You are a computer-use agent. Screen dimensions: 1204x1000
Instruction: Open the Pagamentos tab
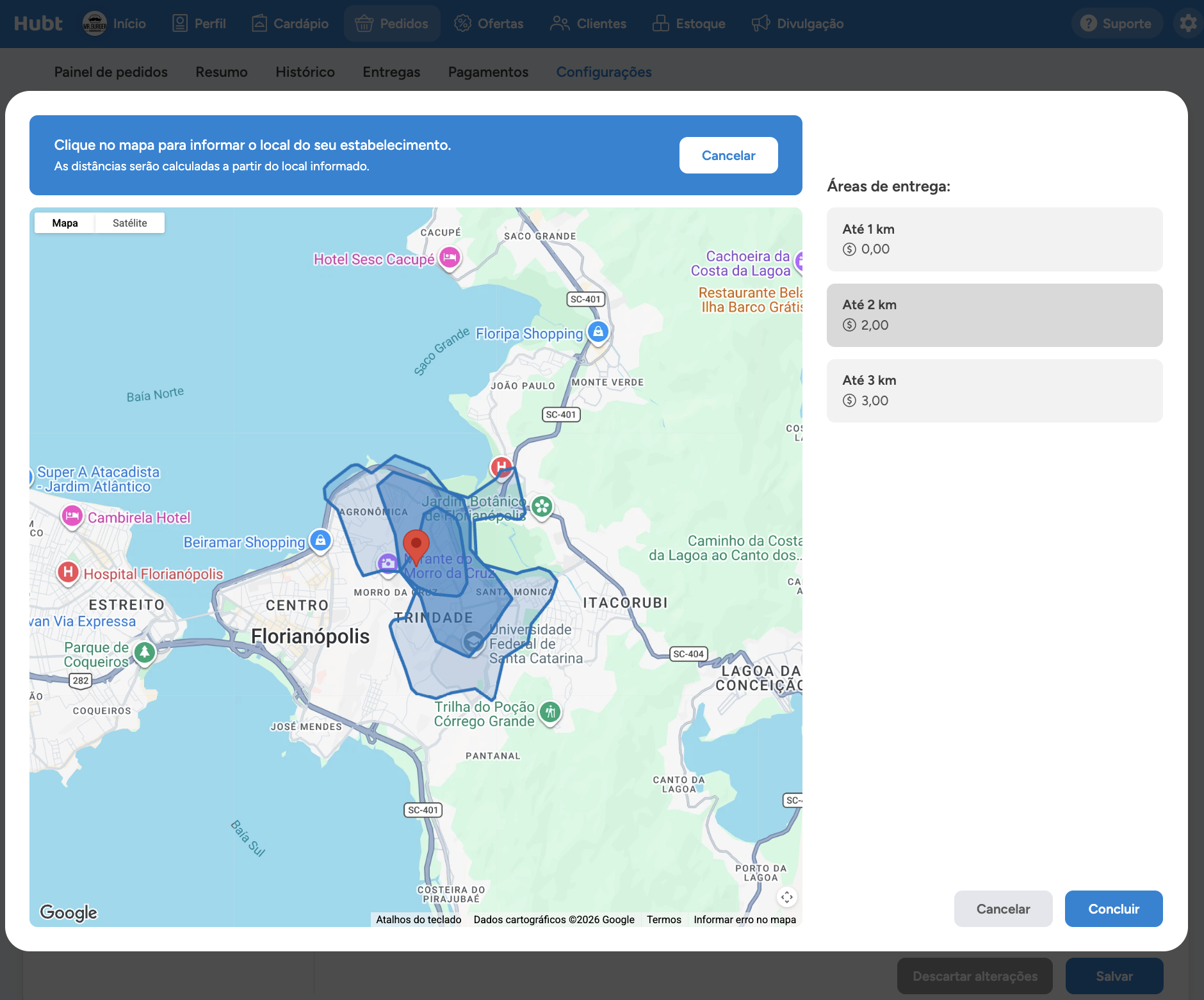click(488, 72)
